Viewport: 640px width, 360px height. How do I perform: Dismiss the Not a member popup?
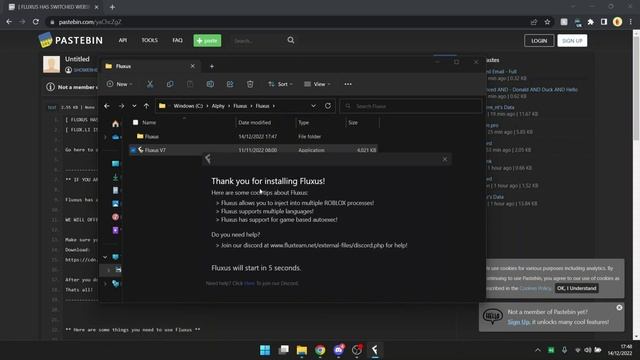point(619,308)
